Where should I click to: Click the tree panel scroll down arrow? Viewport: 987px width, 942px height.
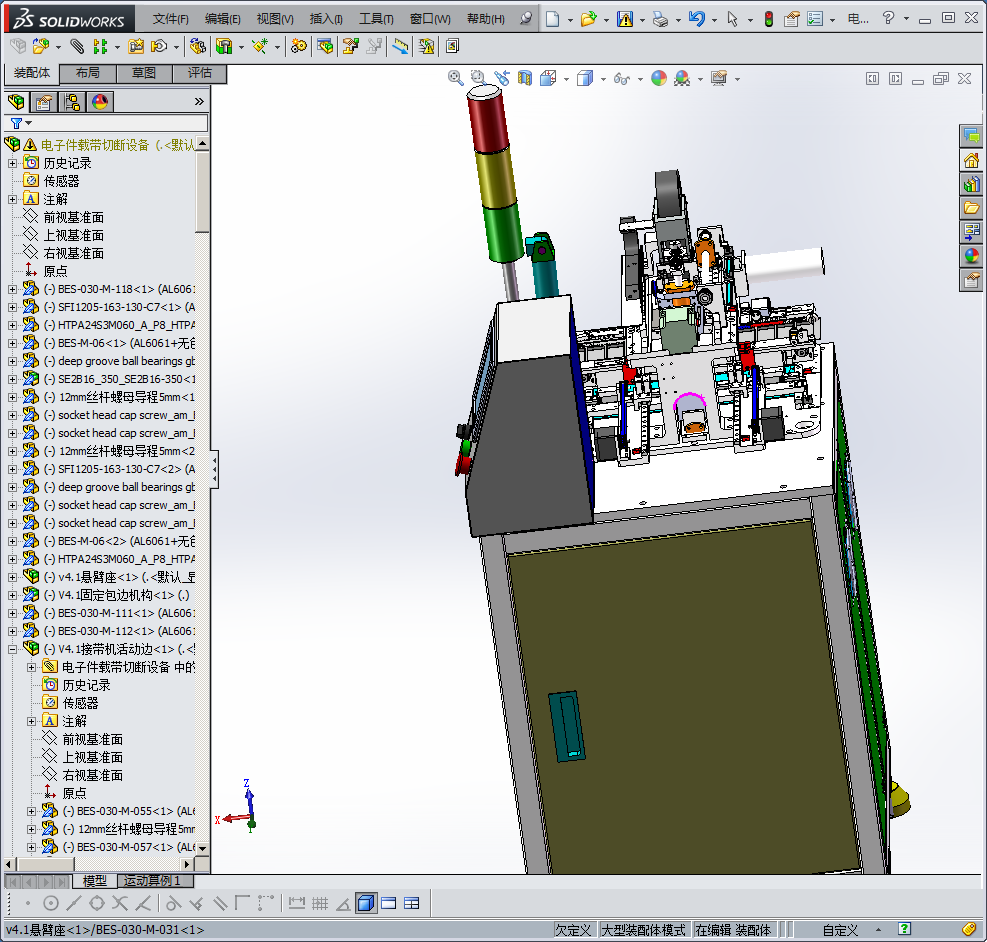pyautogui.click(x=202, y=848)
